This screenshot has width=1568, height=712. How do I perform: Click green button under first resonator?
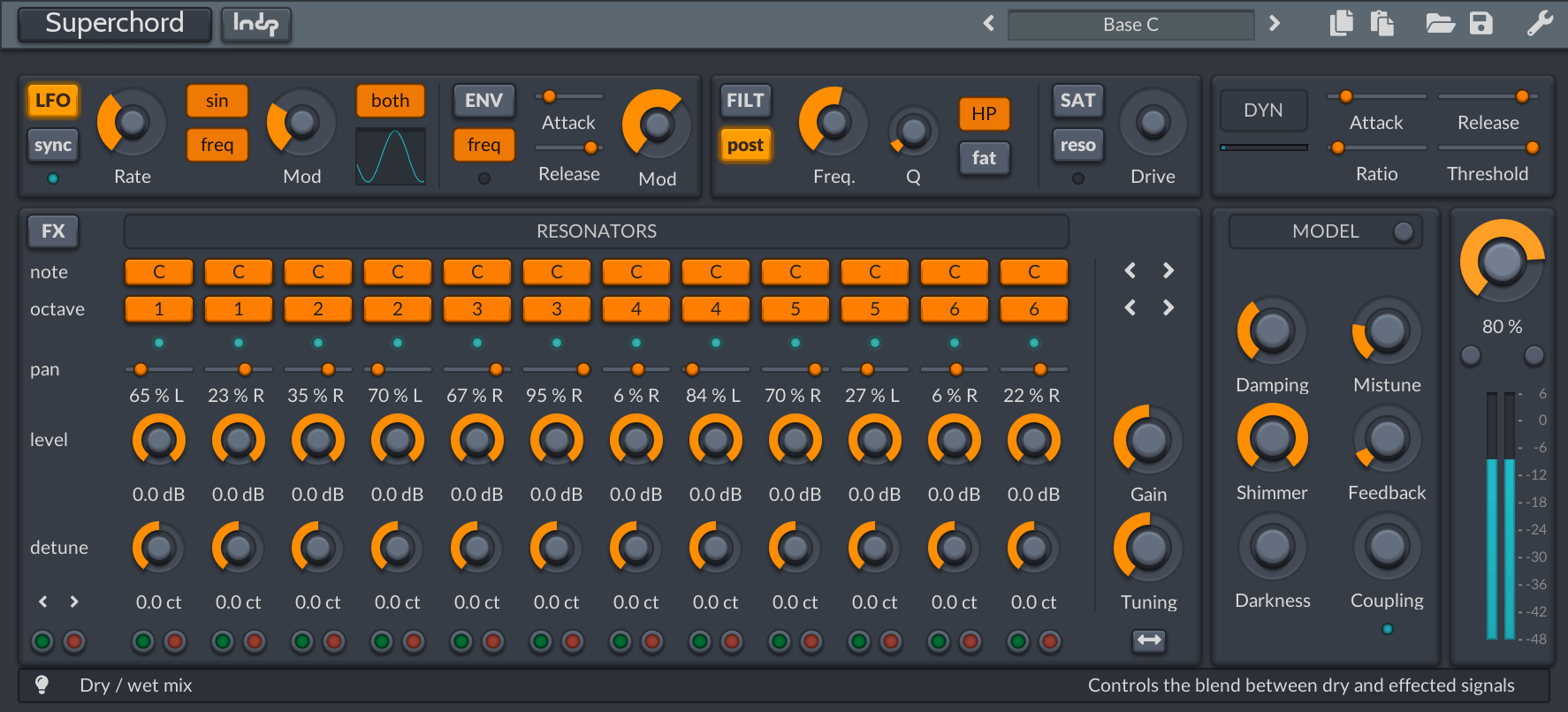143,641
